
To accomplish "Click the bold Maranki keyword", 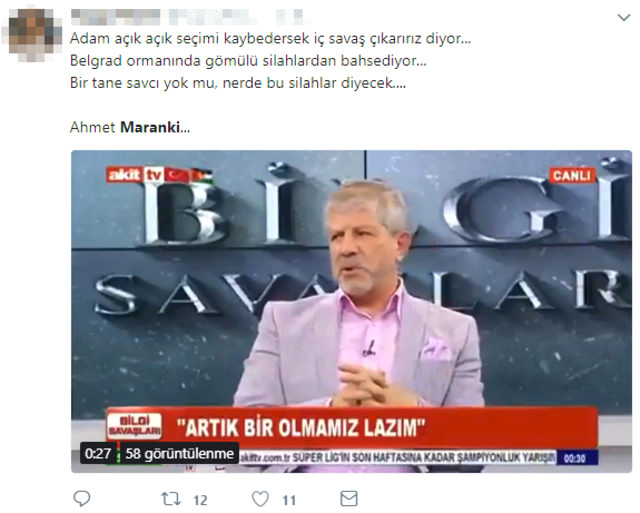I will [x=150, y=127].
